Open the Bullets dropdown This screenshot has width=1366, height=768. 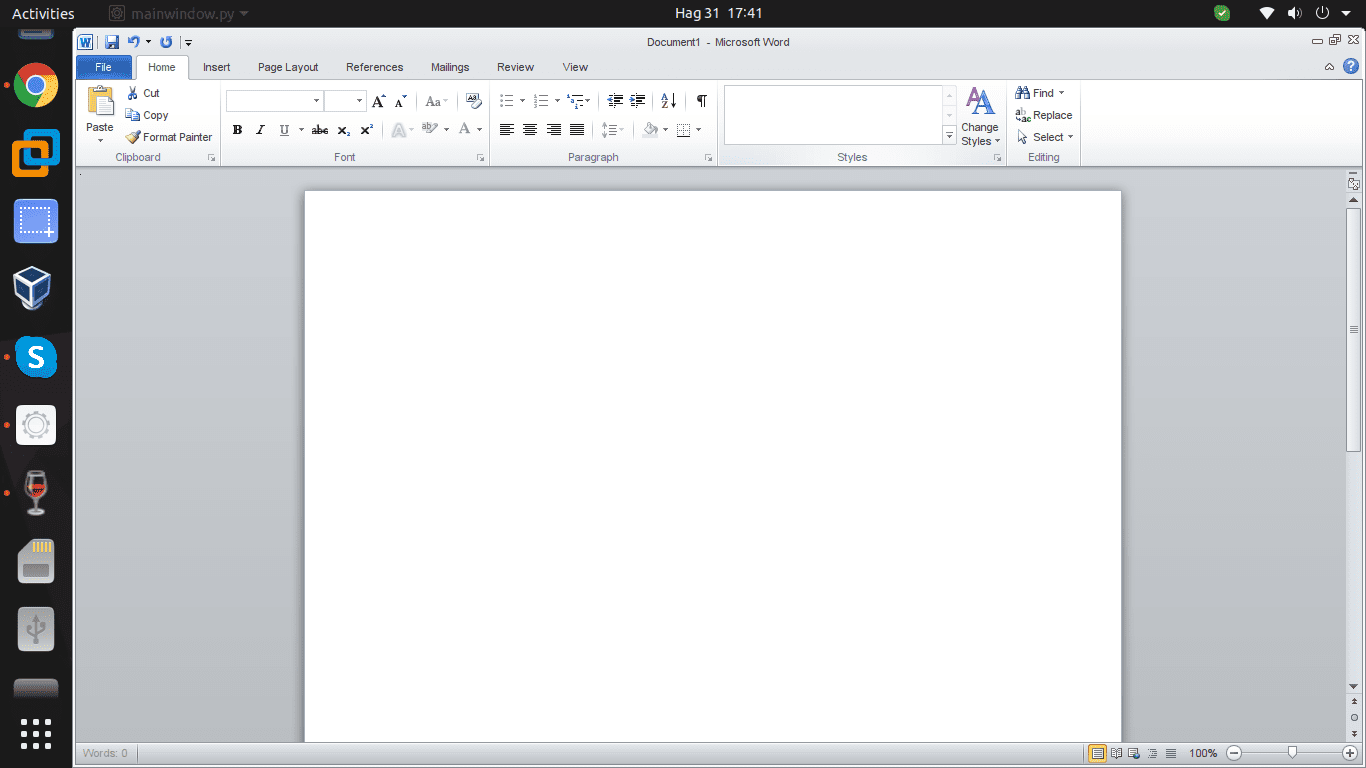click(522, 101)
